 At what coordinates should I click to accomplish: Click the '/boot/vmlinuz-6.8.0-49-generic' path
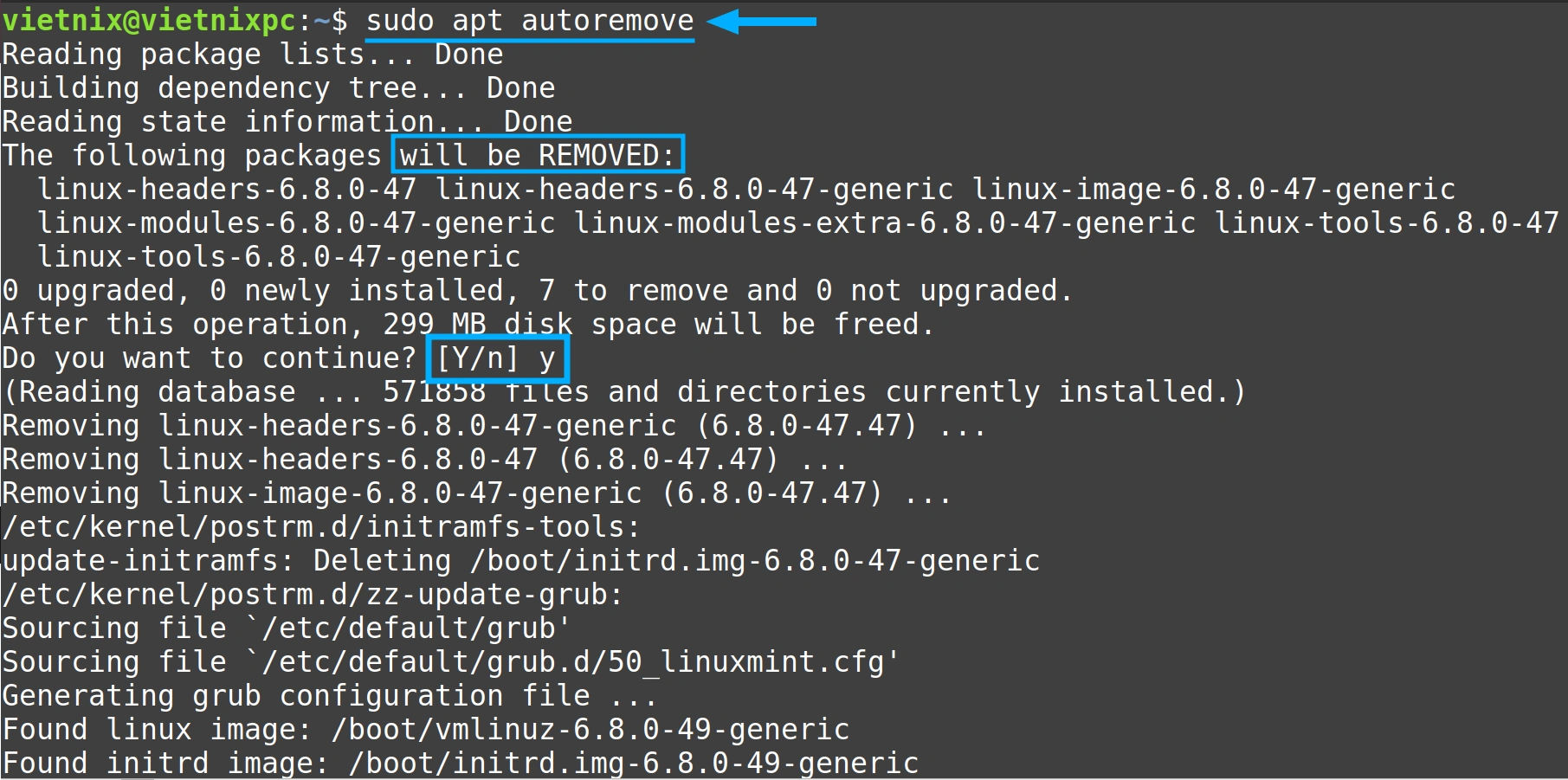pos(590,730)
